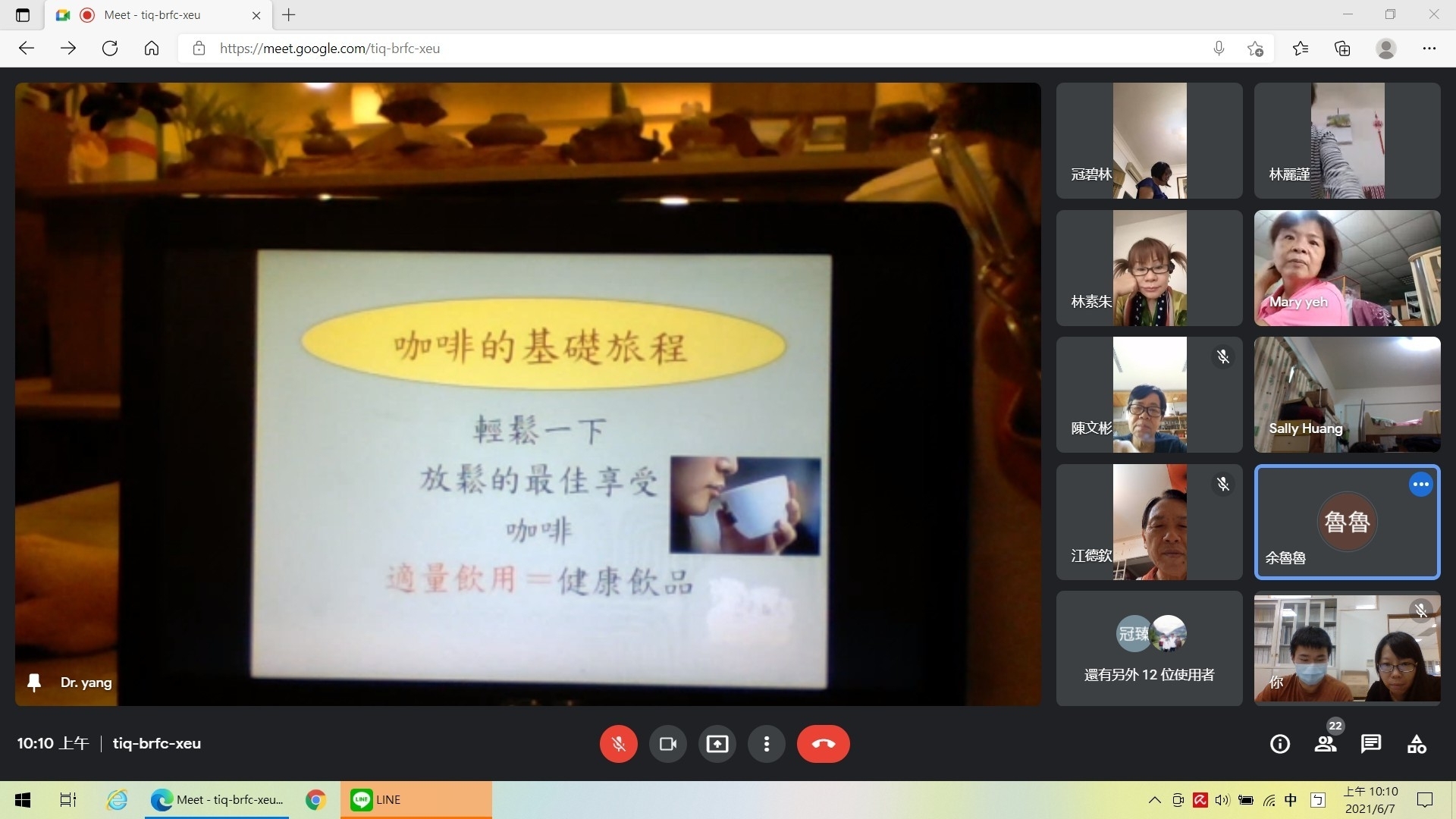This screenshot has height=819, width=1456.
Task: Click the microphone permission icon in address bar
Action: click(x=1219, y=49)
